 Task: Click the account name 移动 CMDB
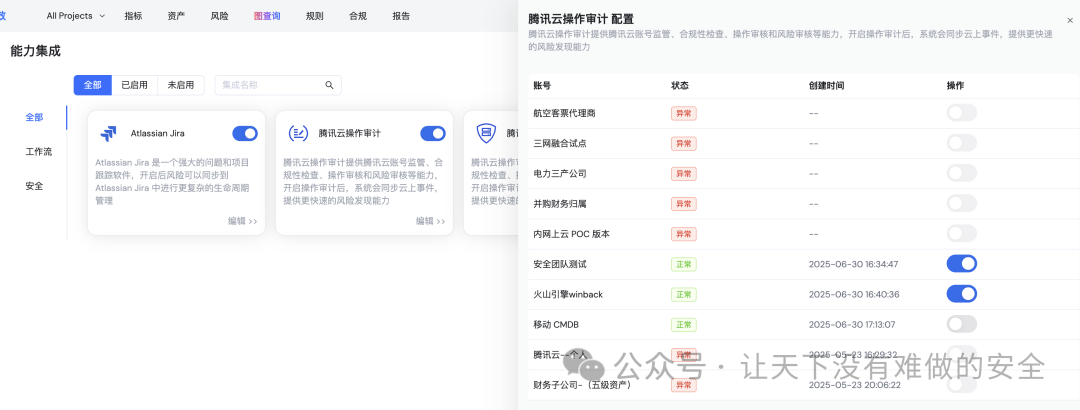[x=555, y=325]
